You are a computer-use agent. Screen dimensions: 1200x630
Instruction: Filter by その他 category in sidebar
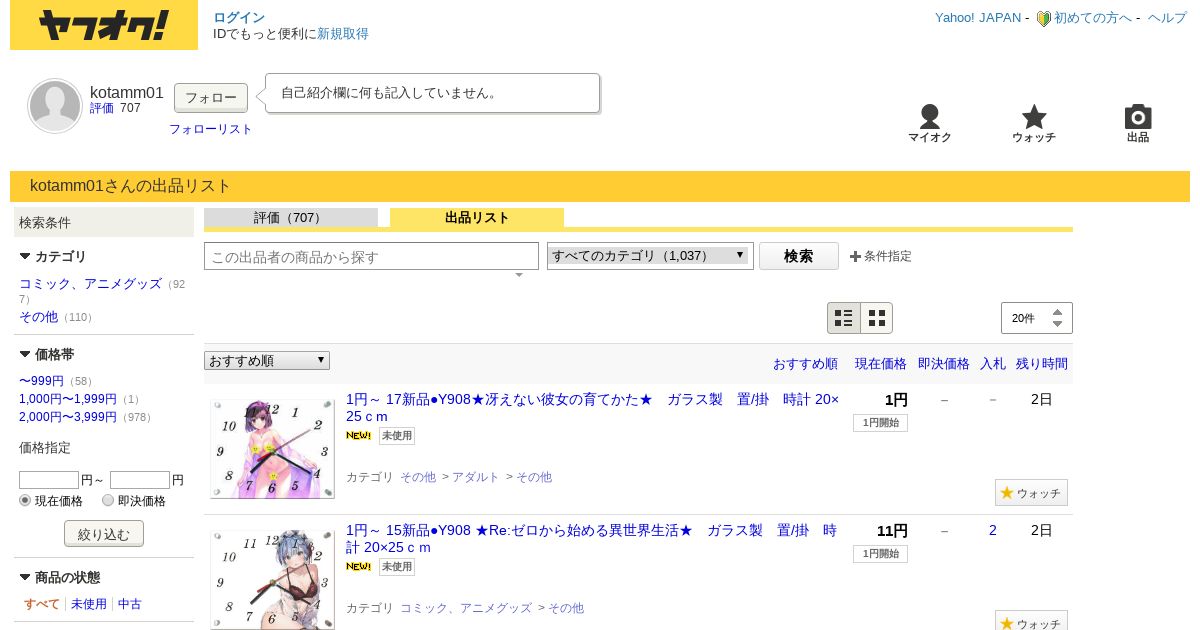(x=39, y=317)
